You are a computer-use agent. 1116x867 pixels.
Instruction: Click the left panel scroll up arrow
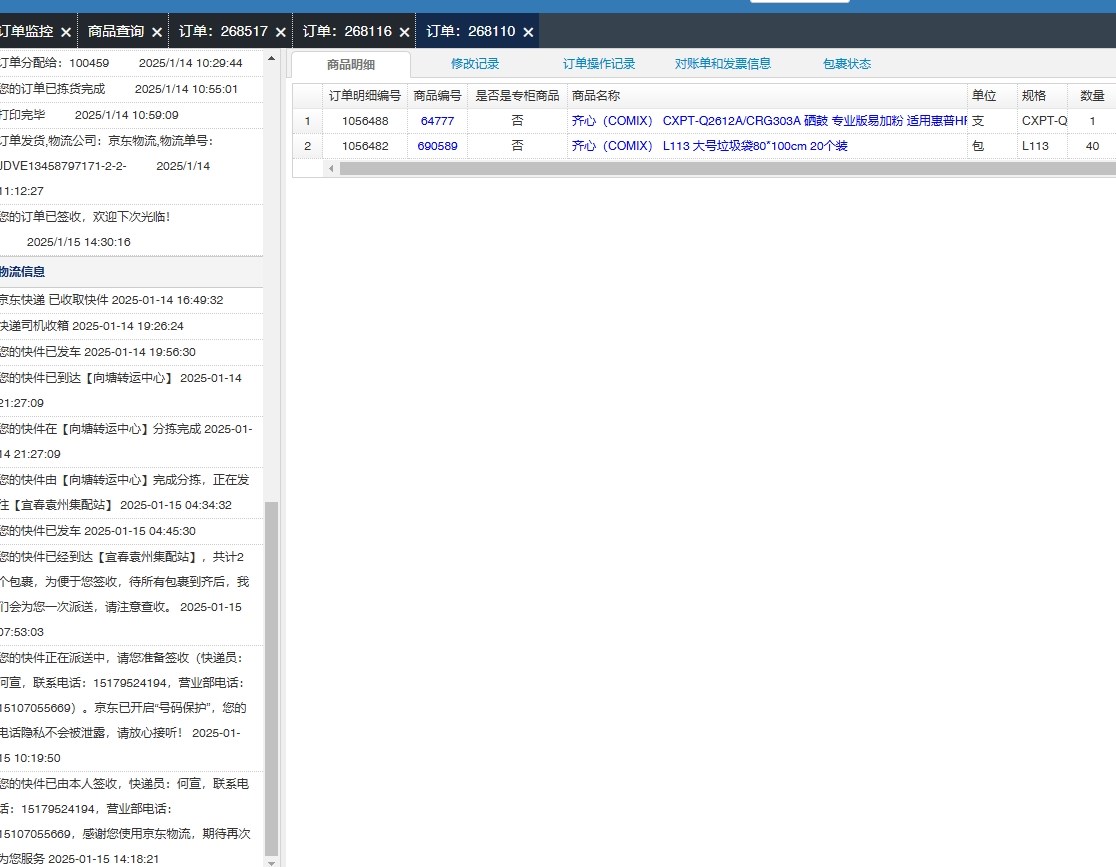[x=271, y=58]
